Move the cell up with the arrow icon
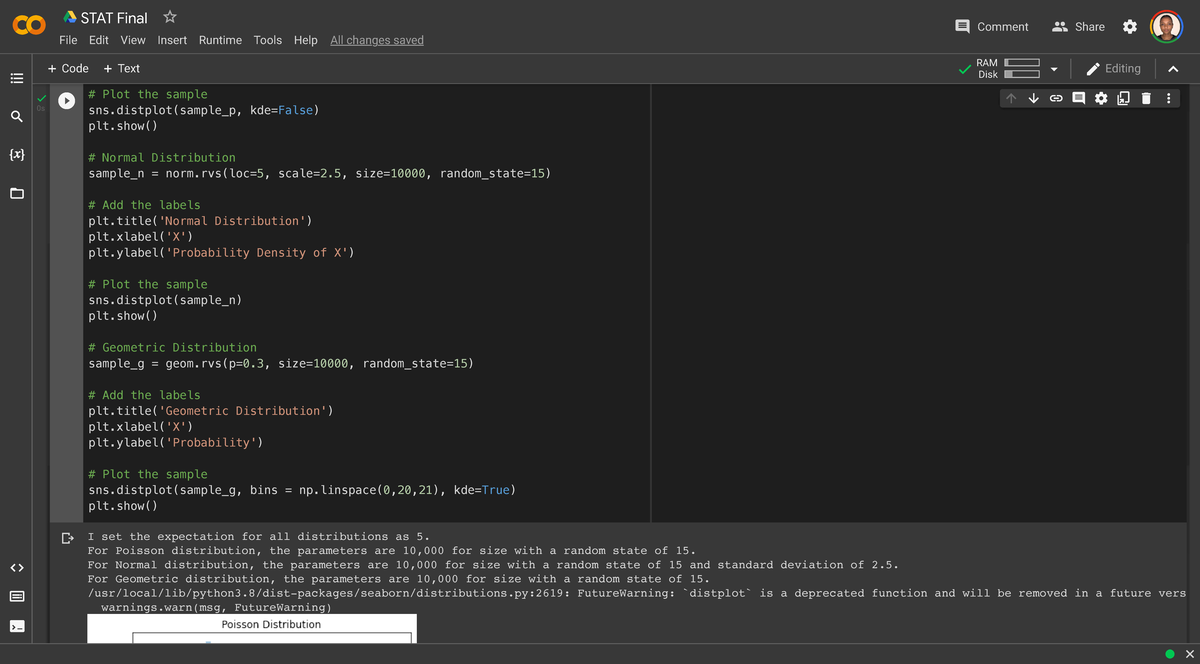This screenshot has width=1200, height=664. tap(1010, 97)
